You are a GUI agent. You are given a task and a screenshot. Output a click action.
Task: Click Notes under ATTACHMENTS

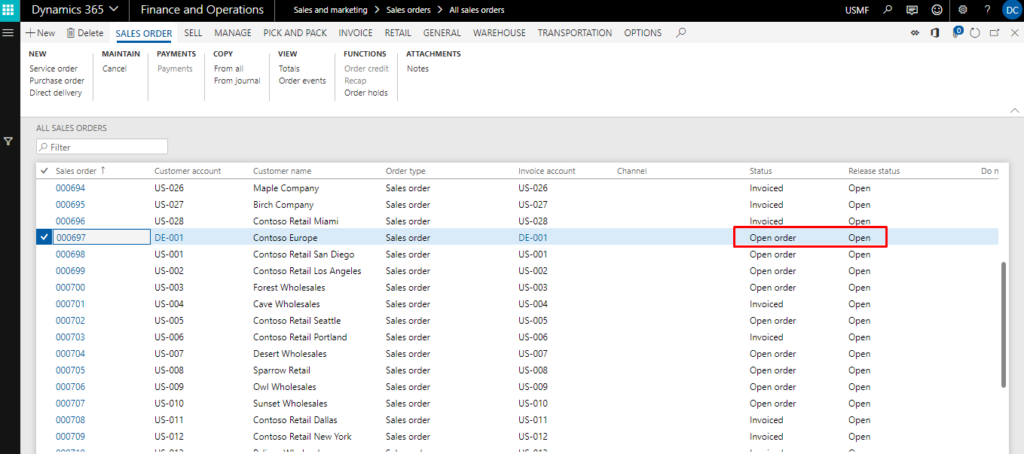[418, 69]
